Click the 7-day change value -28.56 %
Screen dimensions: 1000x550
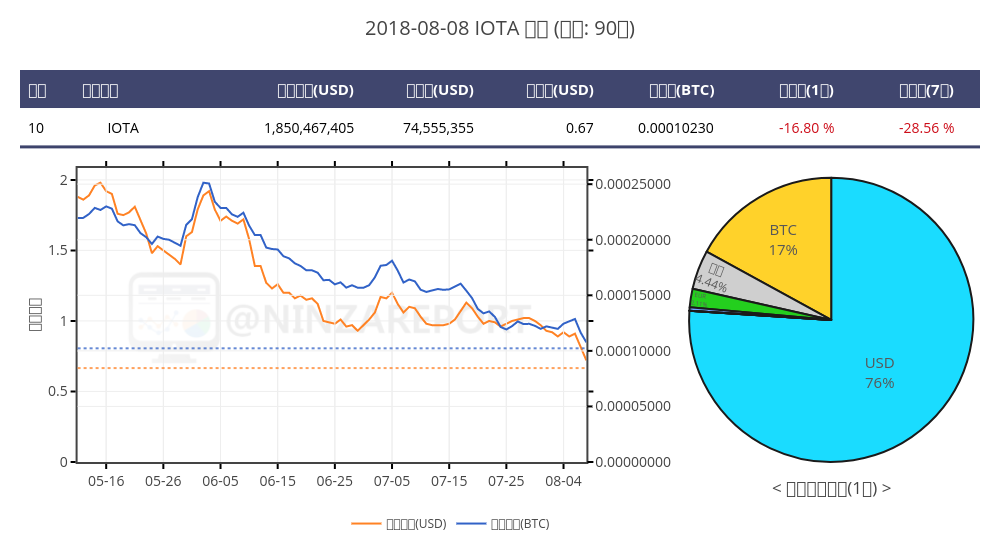point(926,128)
